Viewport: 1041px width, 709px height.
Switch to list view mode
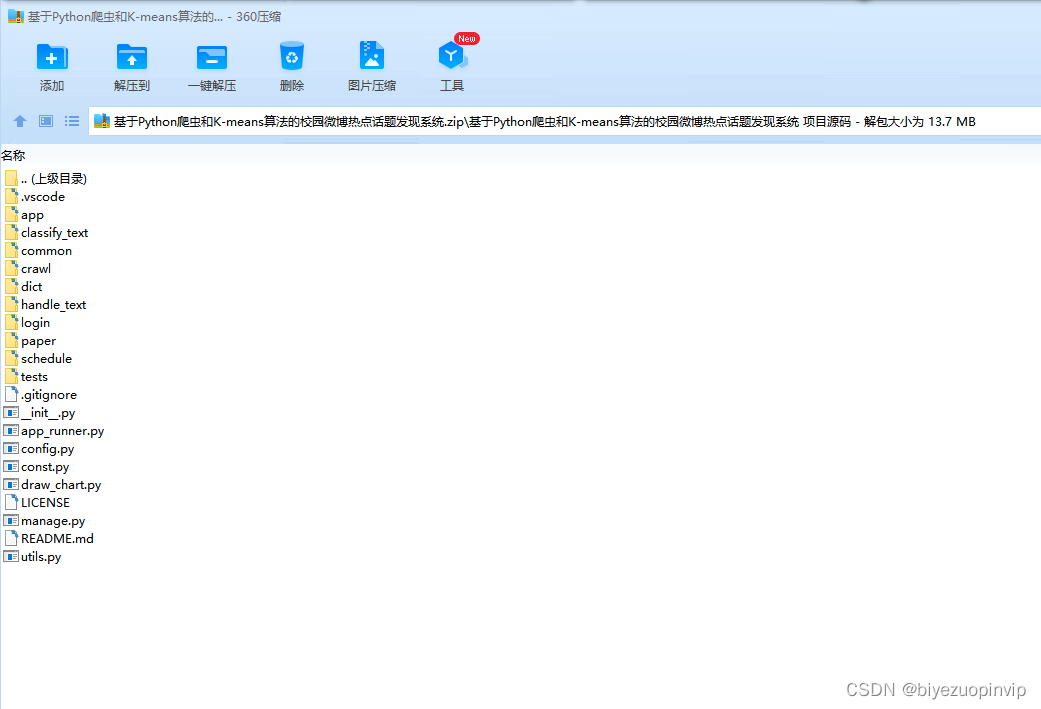pyautogui.click(x=71, y=121)
